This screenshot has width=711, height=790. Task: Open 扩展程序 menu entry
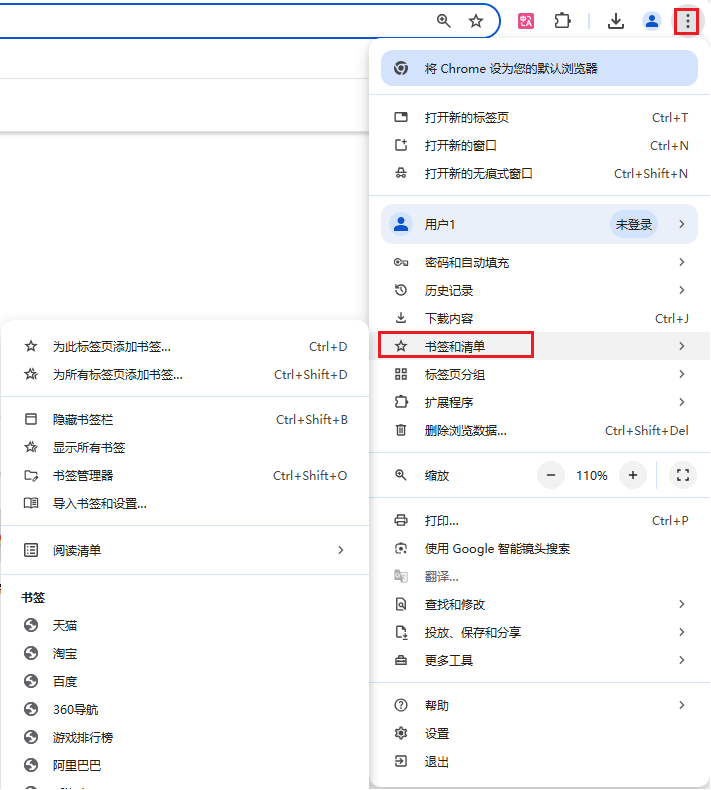539,403
